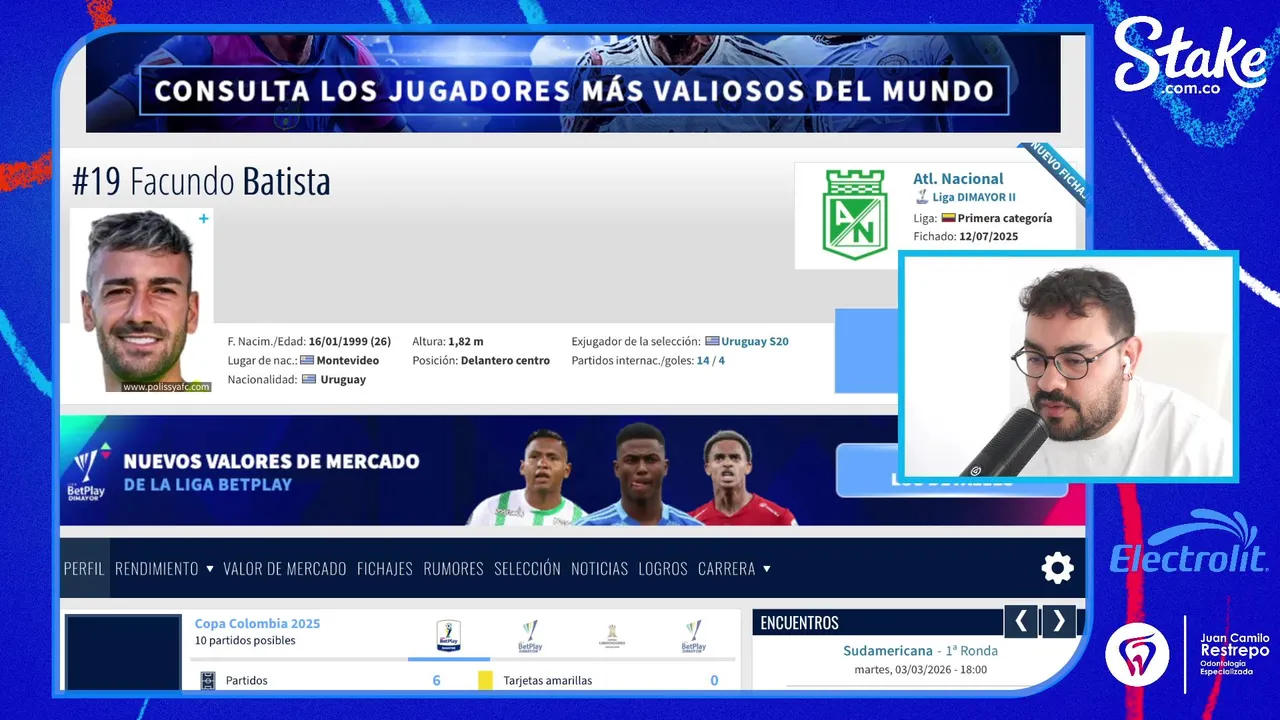
Task: Select the fourth BetPlay competition logo
Action: pyautogui.click(x=694, y=636)
